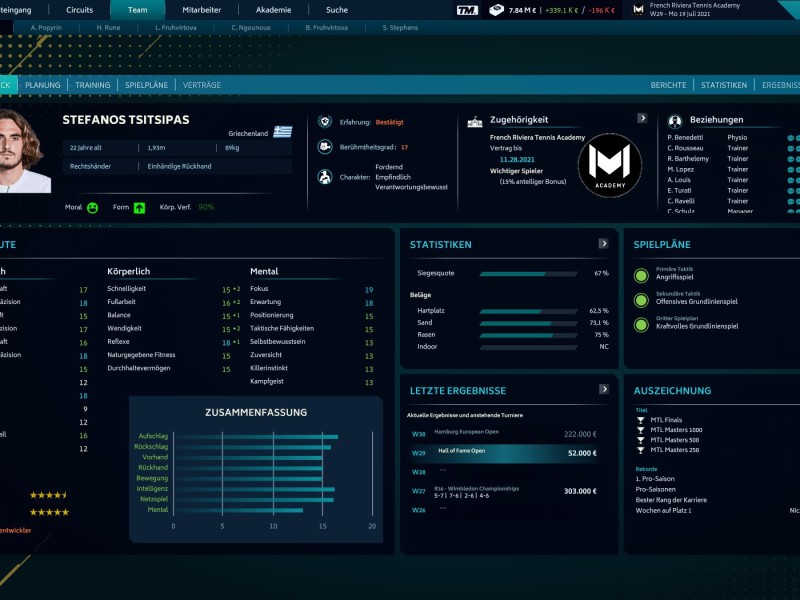
Task: Click the Charakter personality icon
Action: (324, 176)
